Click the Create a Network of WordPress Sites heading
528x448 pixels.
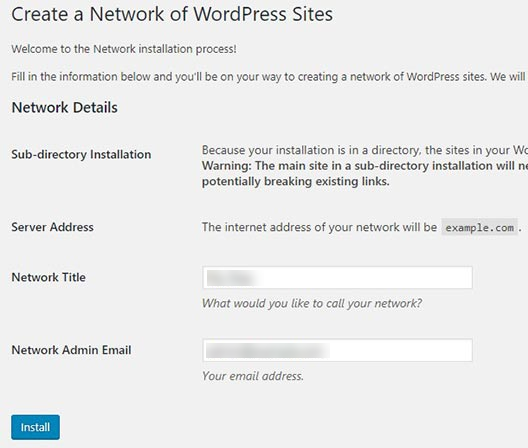pyautogui.click(x=172, y=14)
